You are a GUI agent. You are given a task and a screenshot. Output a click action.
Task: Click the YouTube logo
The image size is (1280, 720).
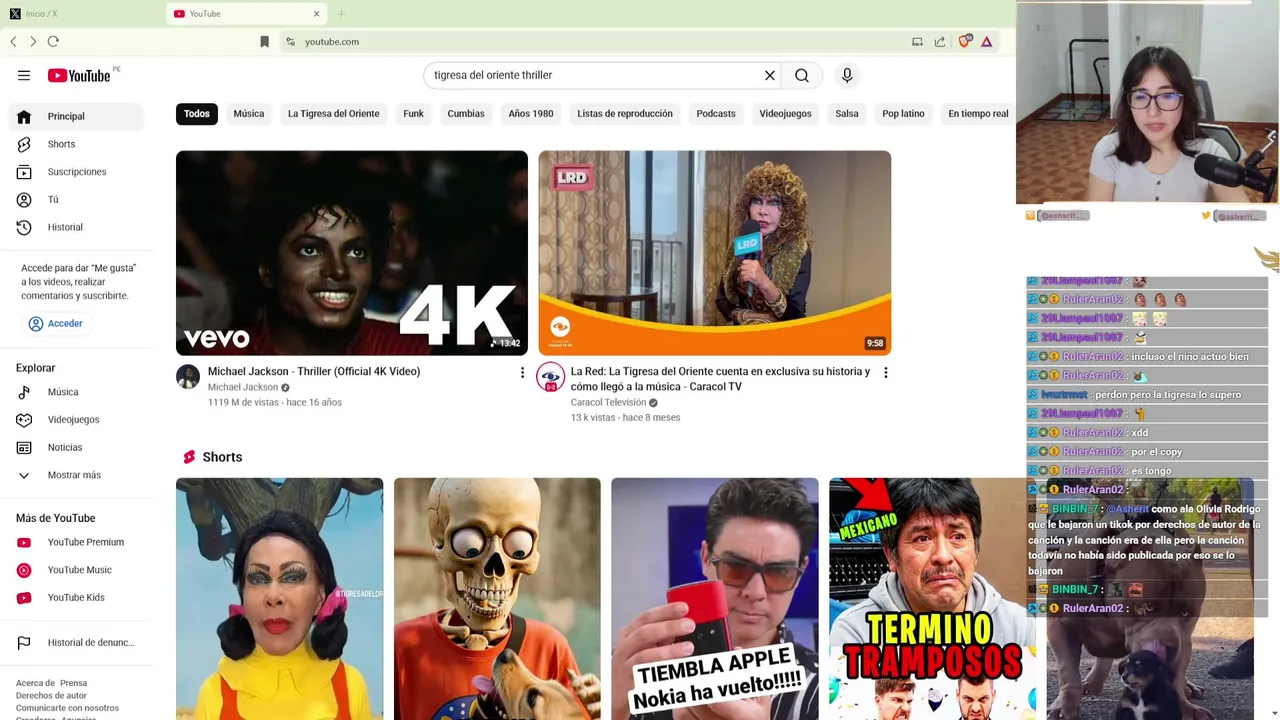coord(79,76)
